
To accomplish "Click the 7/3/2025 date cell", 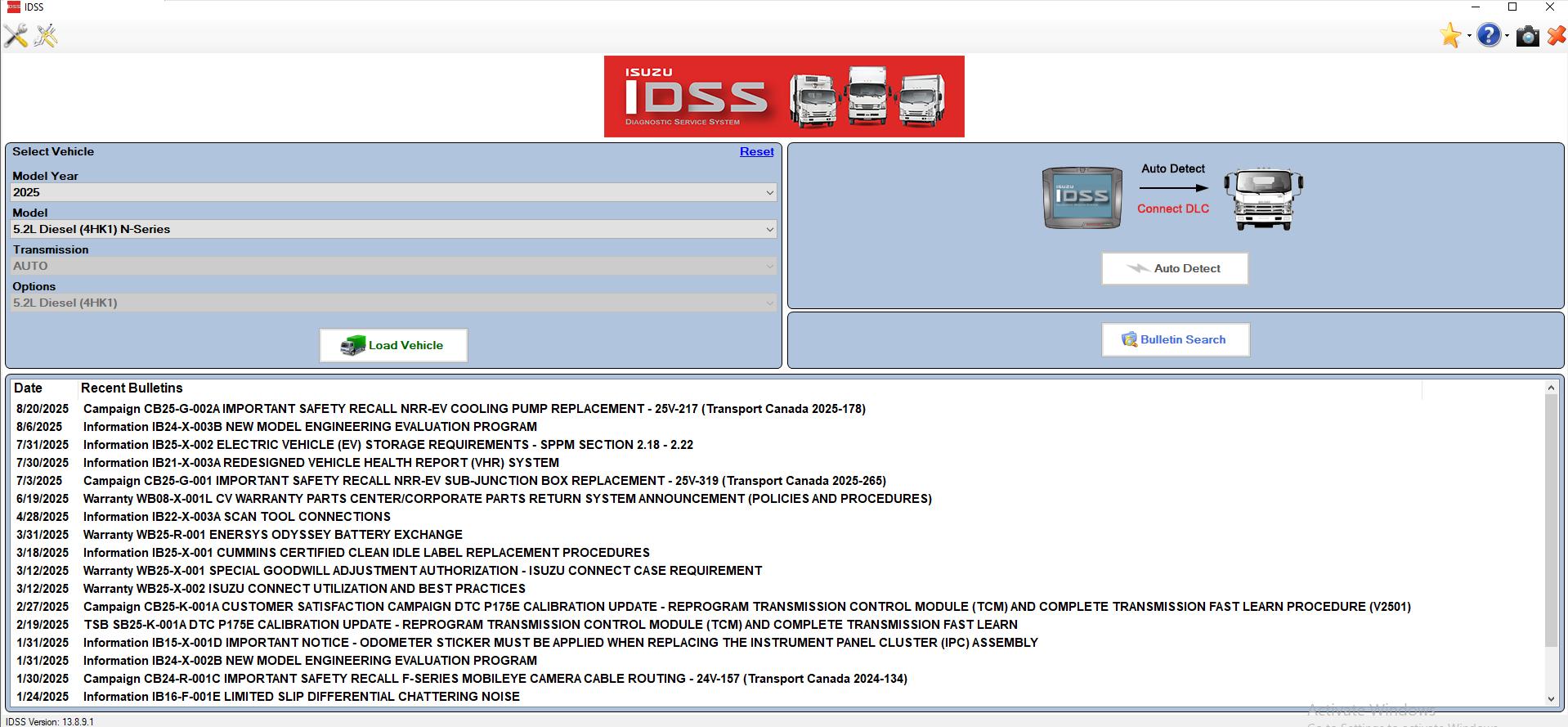I will (x=39, y=481).
